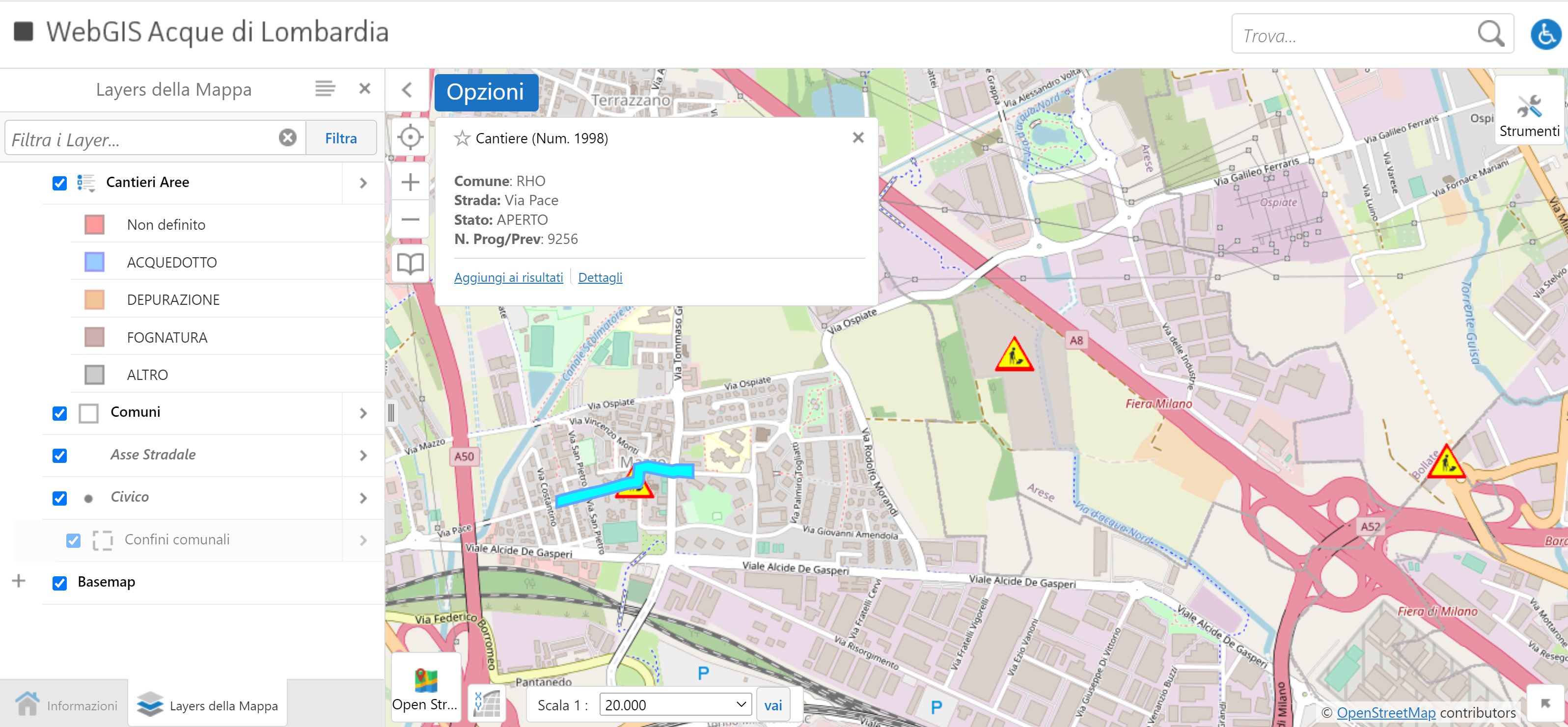Open the bookmarks book icon
Viewport: 1568px width, 727px height.
[410, 264]
